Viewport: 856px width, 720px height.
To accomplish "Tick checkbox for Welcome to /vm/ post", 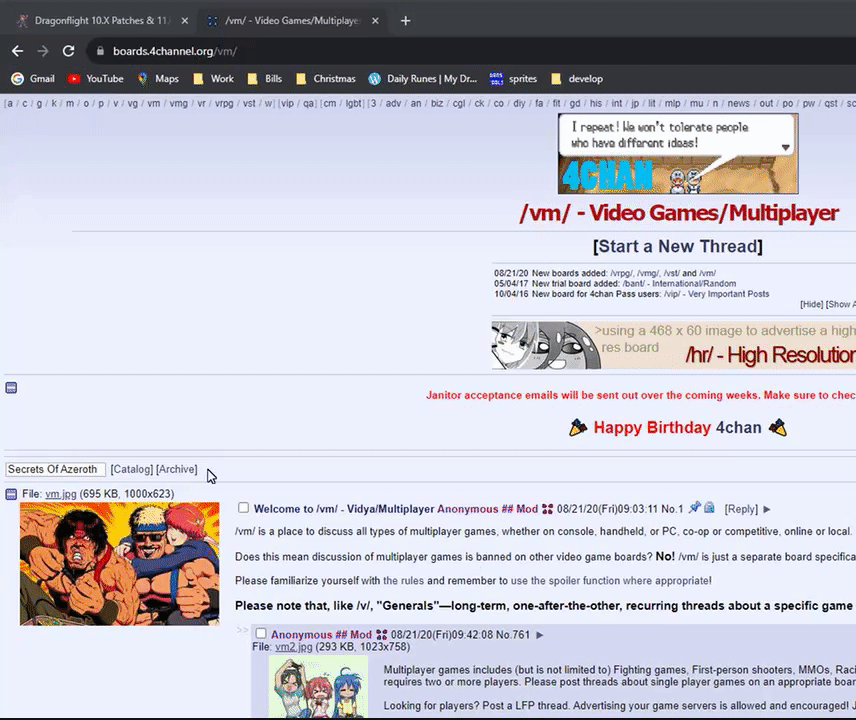I will (243, 508).
